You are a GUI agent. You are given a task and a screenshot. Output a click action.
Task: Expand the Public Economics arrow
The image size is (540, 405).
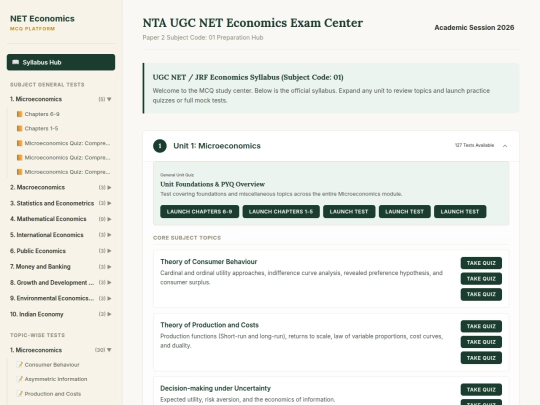pos(109,251)
